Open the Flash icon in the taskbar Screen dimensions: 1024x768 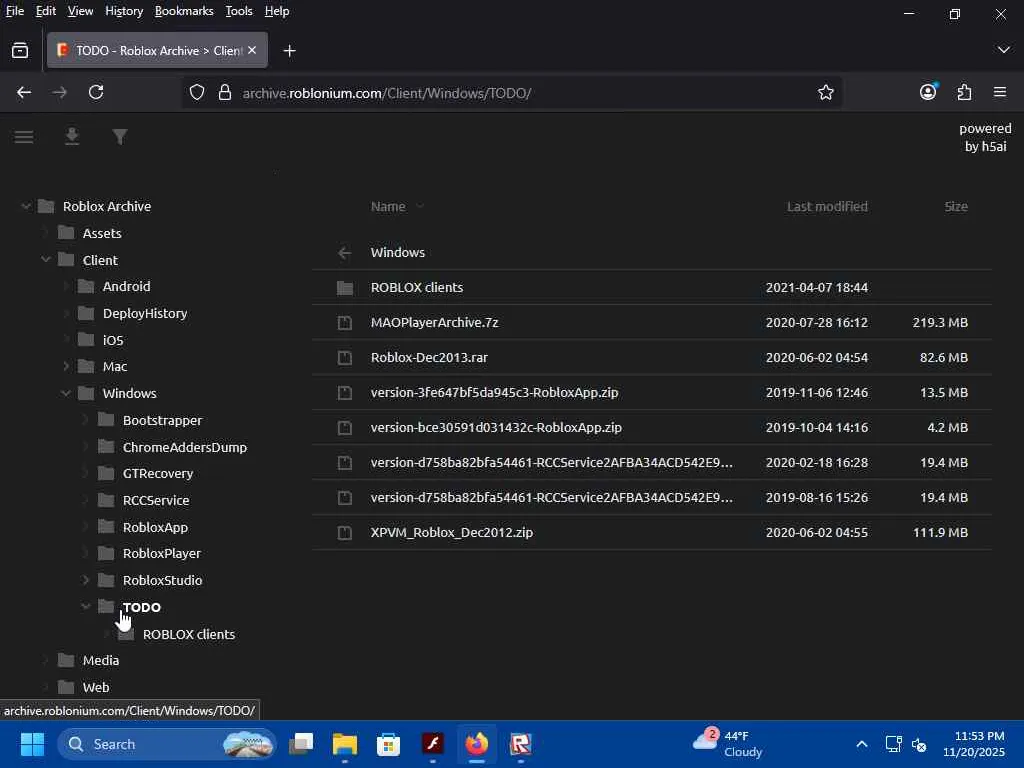coord(432,744)
